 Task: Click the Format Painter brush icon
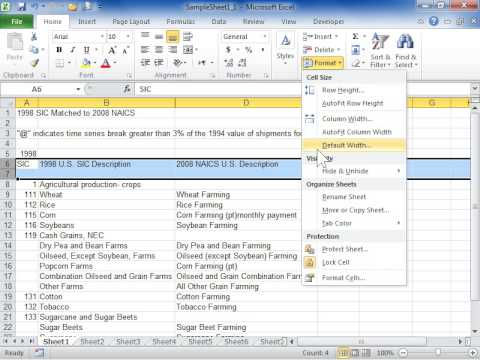(x=34, y=63)
